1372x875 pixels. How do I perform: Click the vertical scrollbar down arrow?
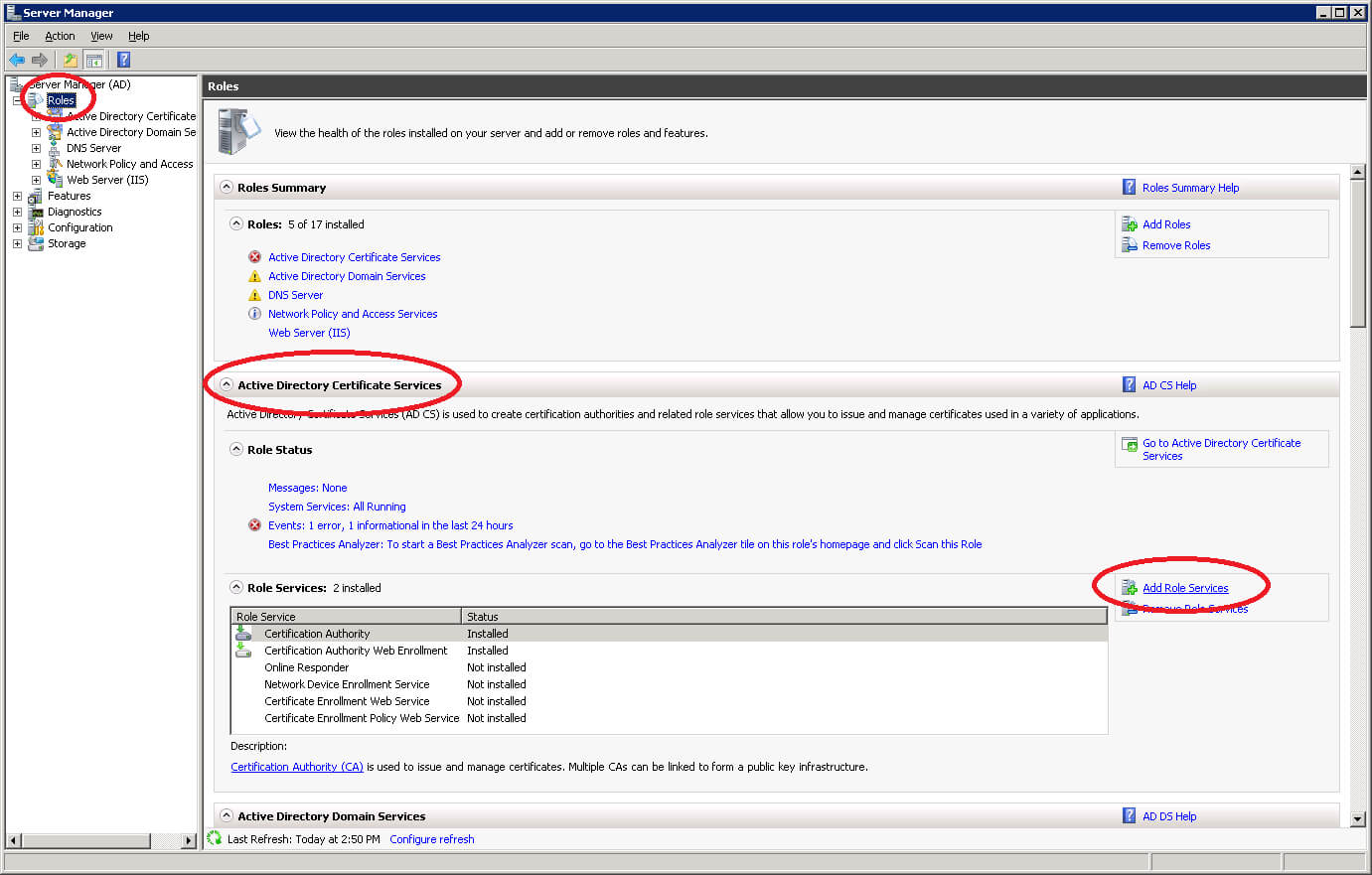[1358, 819]
